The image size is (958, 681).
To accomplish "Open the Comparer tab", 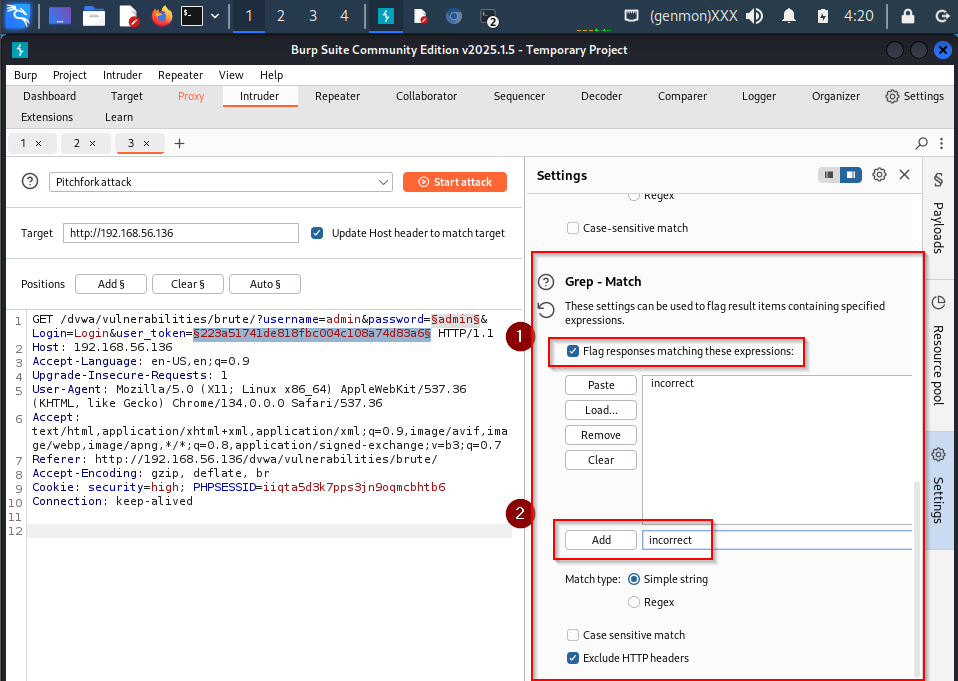I will pyautogui.click(x=682, y=96).
